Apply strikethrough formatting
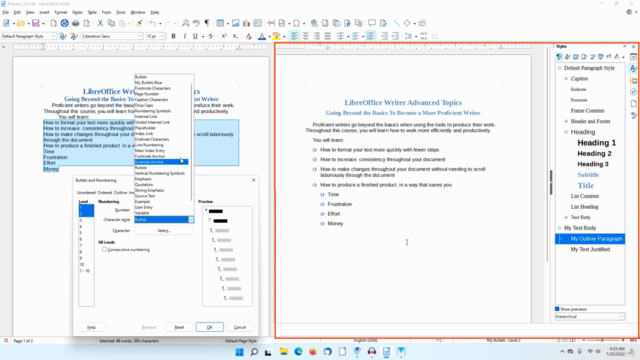This screenshot has width=640, height=360. pyautogui.click(x=211, y=36)
